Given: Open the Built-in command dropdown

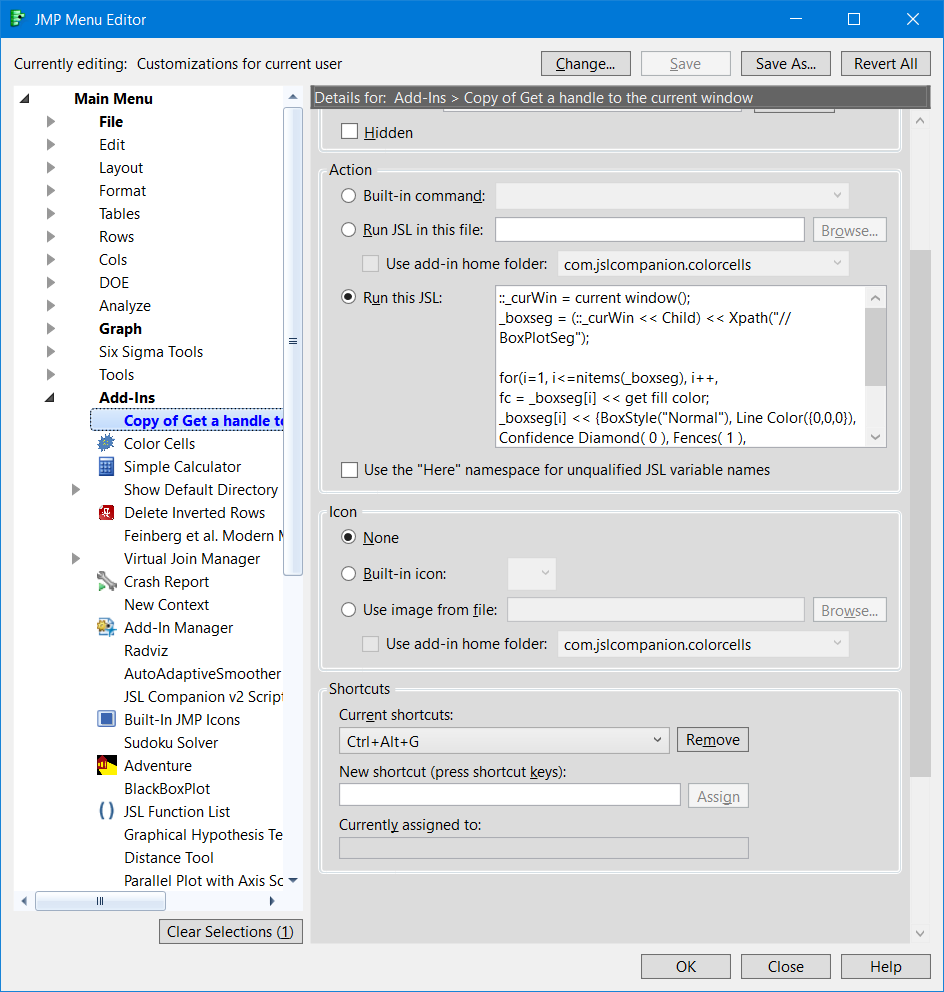Looking at the screenshot, I should (x=672, y=195).
